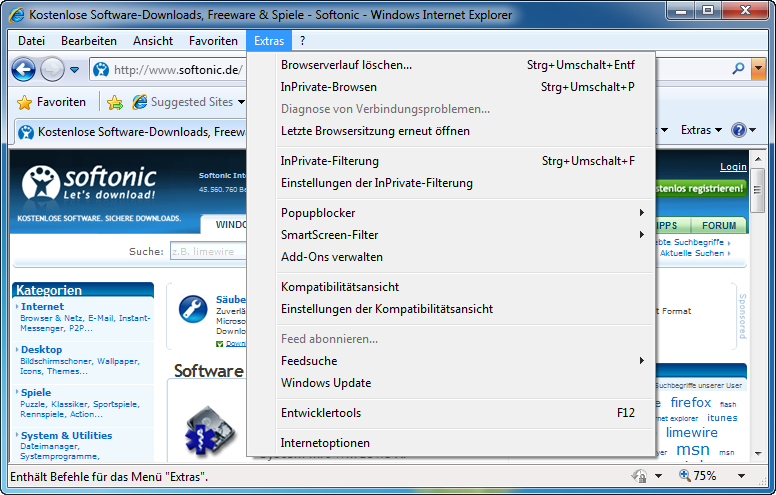This screenshot has width=776, height=495.
Task: Click the Internet category link
Action: point(42,307)
